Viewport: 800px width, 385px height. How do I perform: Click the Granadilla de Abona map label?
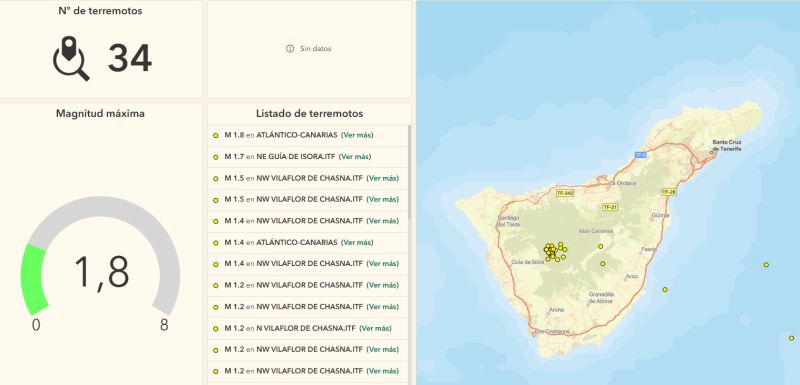pyautogui.click(x=601, y=298)
